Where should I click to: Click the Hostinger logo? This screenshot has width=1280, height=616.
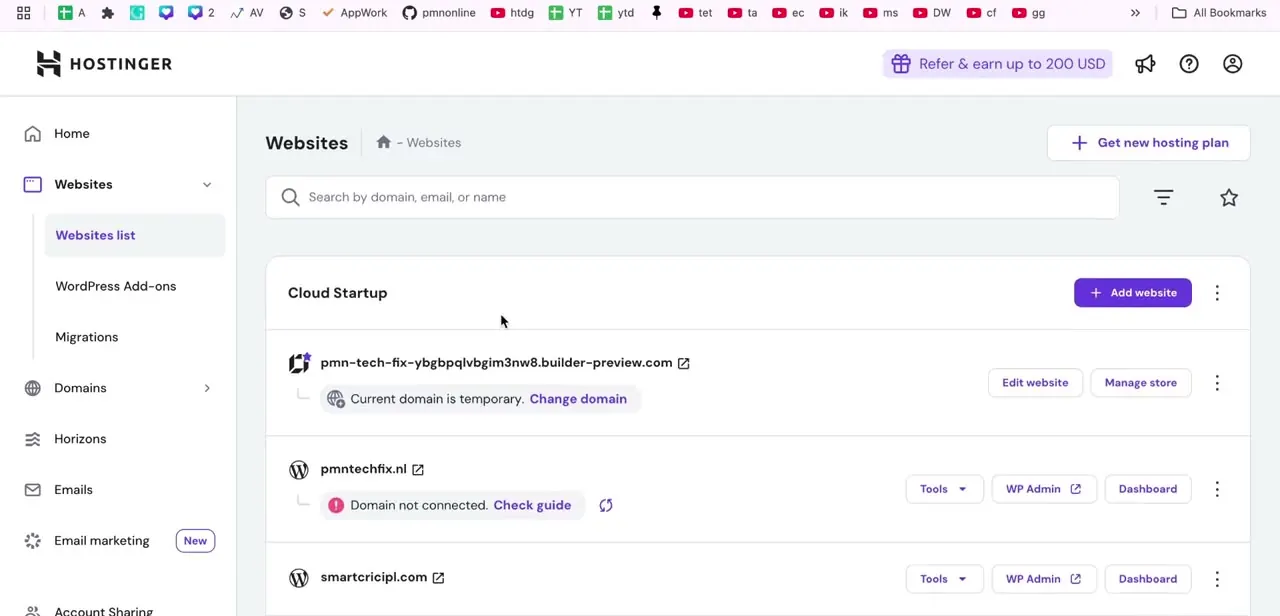[104, 64]
